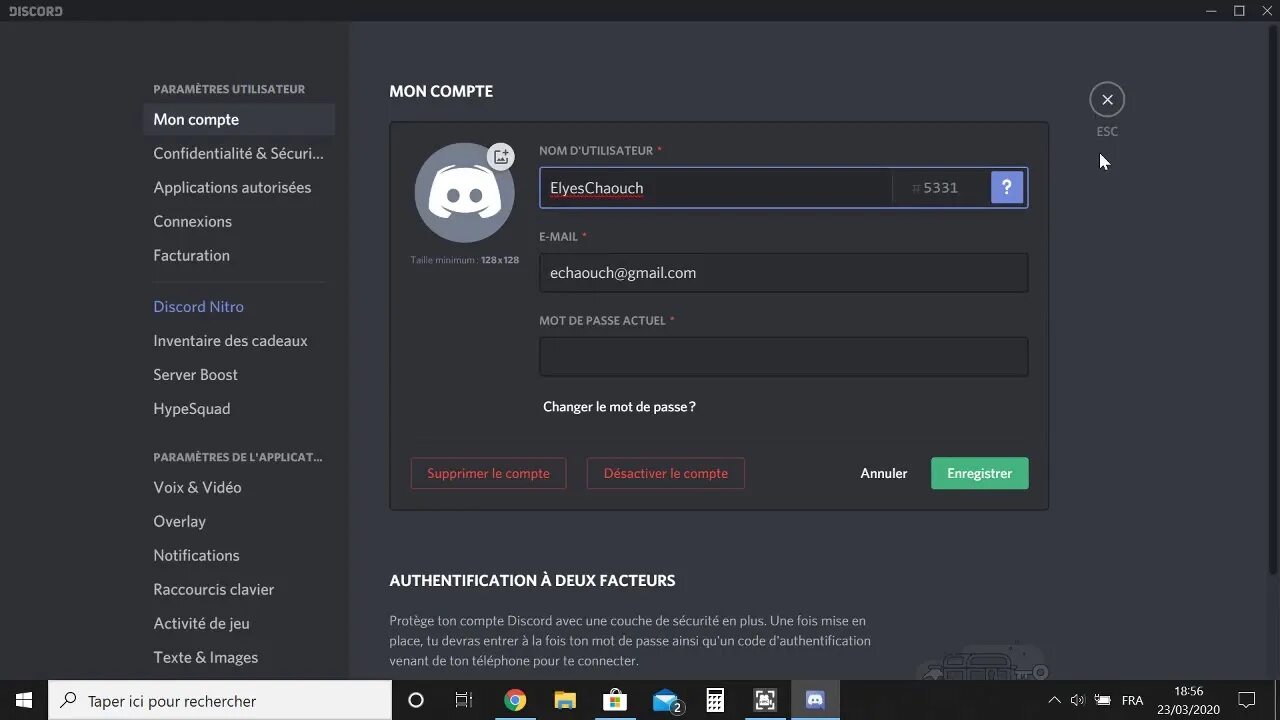The height and width of the screenshot is (720, 1280).
Task: Click the Windows taskbar search box
Action: (x=220, y=700)
